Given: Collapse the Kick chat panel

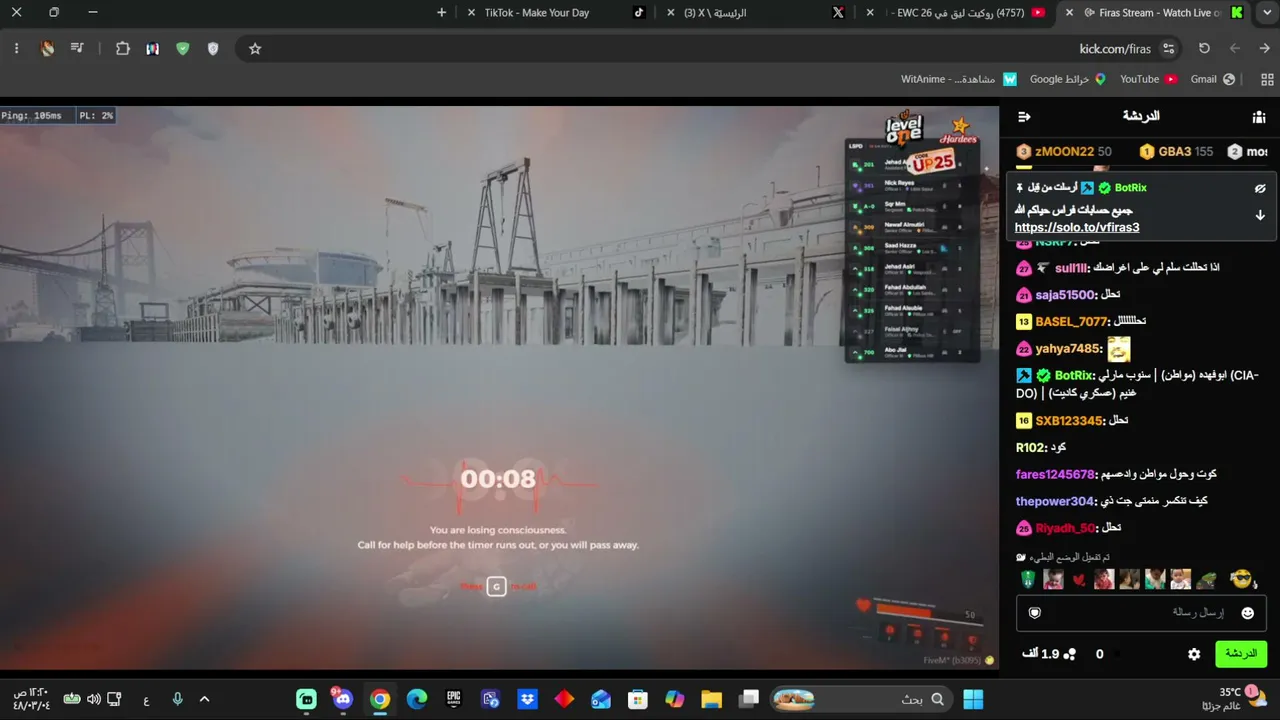Looking at the screenshot, I should tap(1024, 117).
